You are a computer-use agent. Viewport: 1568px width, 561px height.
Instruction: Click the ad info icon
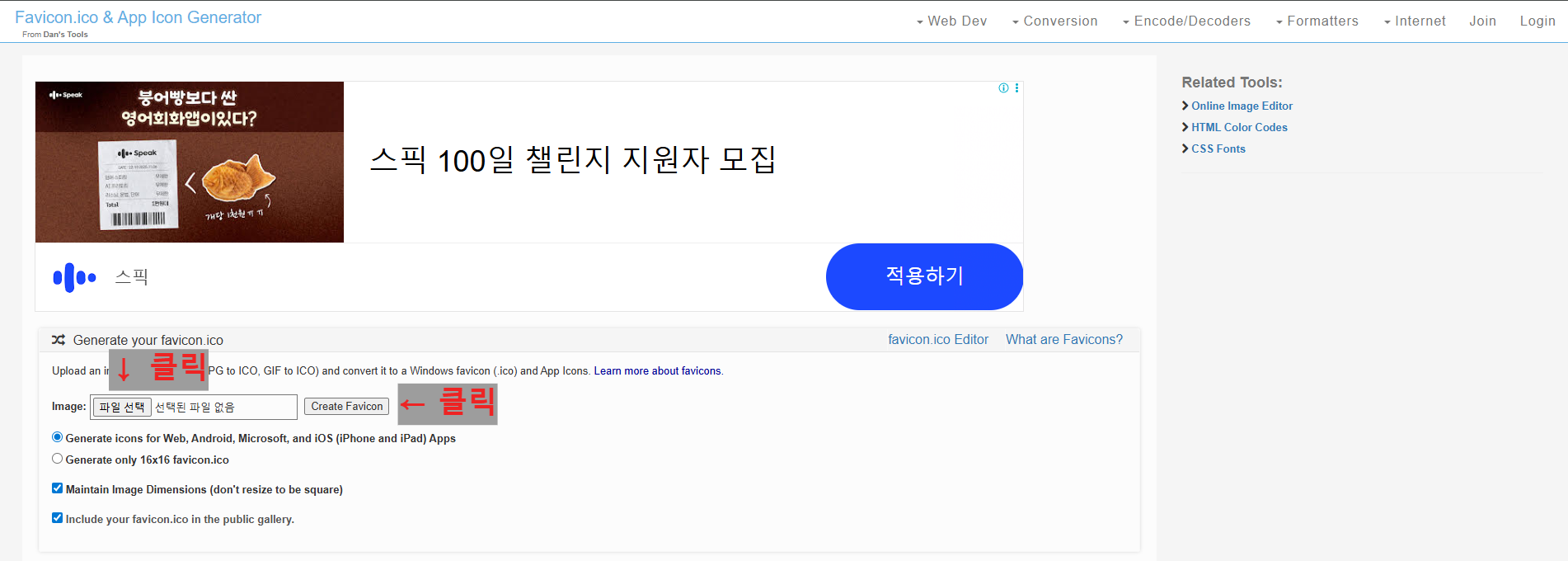[1003, 88]
